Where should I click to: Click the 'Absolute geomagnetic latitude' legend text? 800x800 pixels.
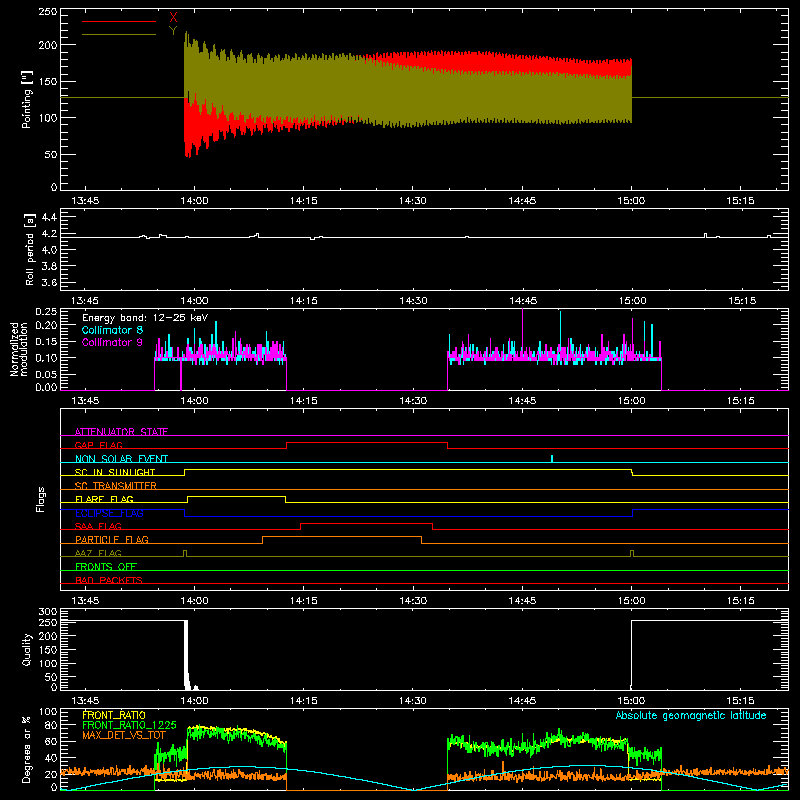click(x=691, y=715)
